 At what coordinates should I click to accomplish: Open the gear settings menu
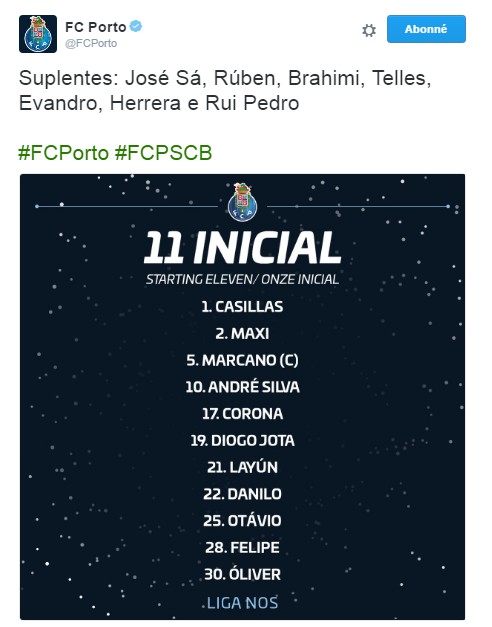tap(369, 30)
